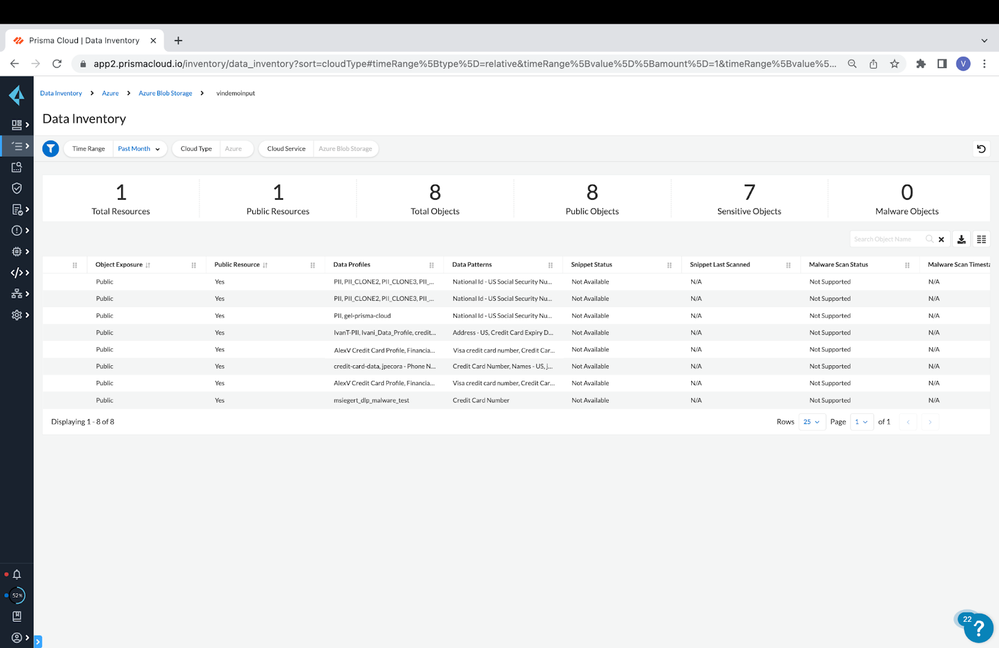Open the alerts bell icon in sidebar
Viewport: 999px width, 648px height.
[x=16, y=574]
